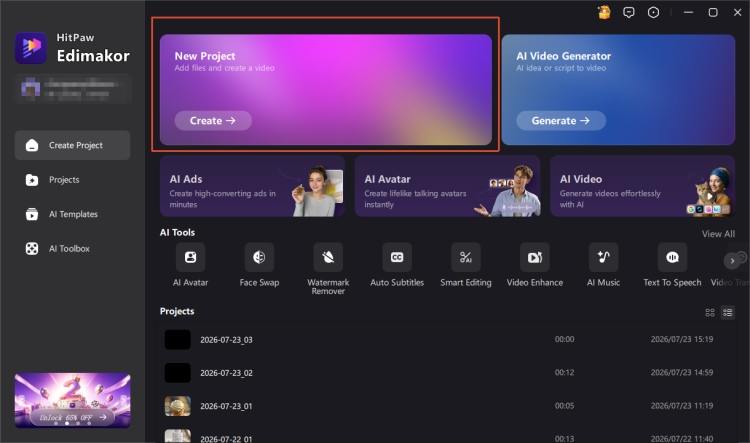Click the Projects folder icon

[x=32, y=180]
